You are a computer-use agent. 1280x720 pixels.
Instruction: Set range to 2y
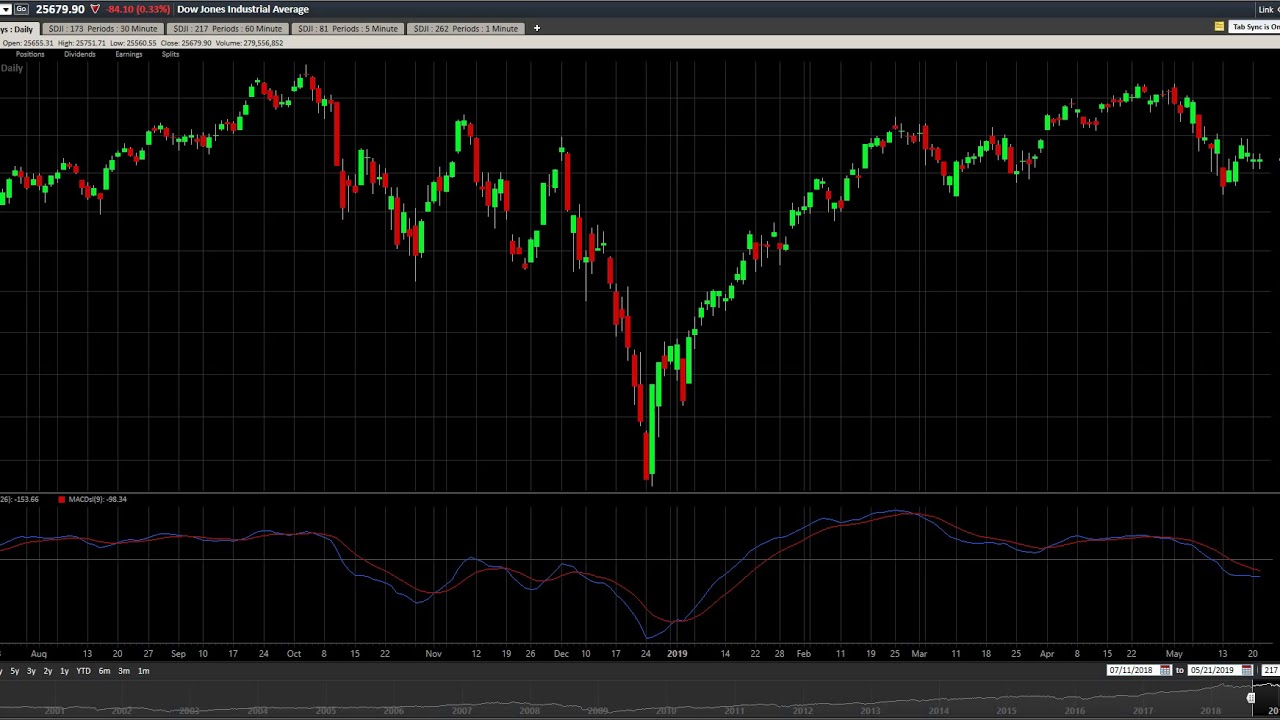pos(47,671)
